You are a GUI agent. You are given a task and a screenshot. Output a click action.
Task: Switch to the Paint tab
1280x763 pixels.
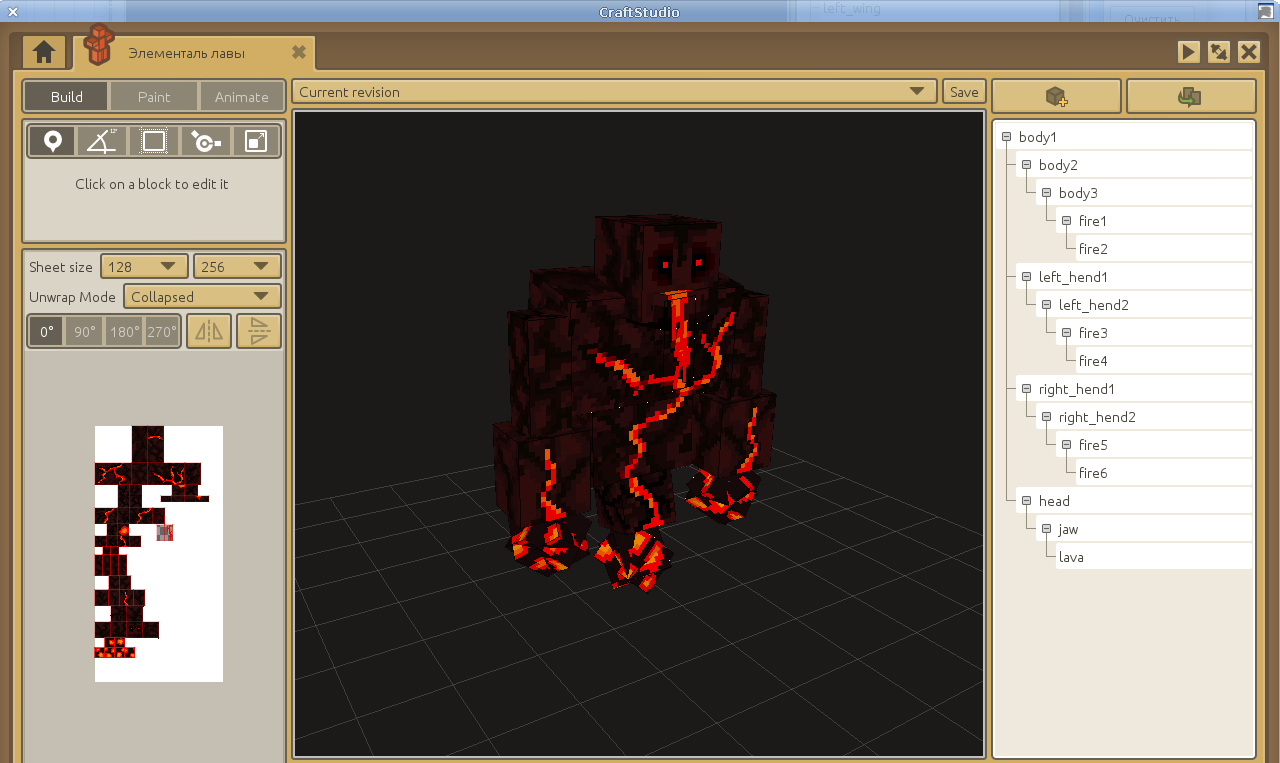(x=154, y=97)
